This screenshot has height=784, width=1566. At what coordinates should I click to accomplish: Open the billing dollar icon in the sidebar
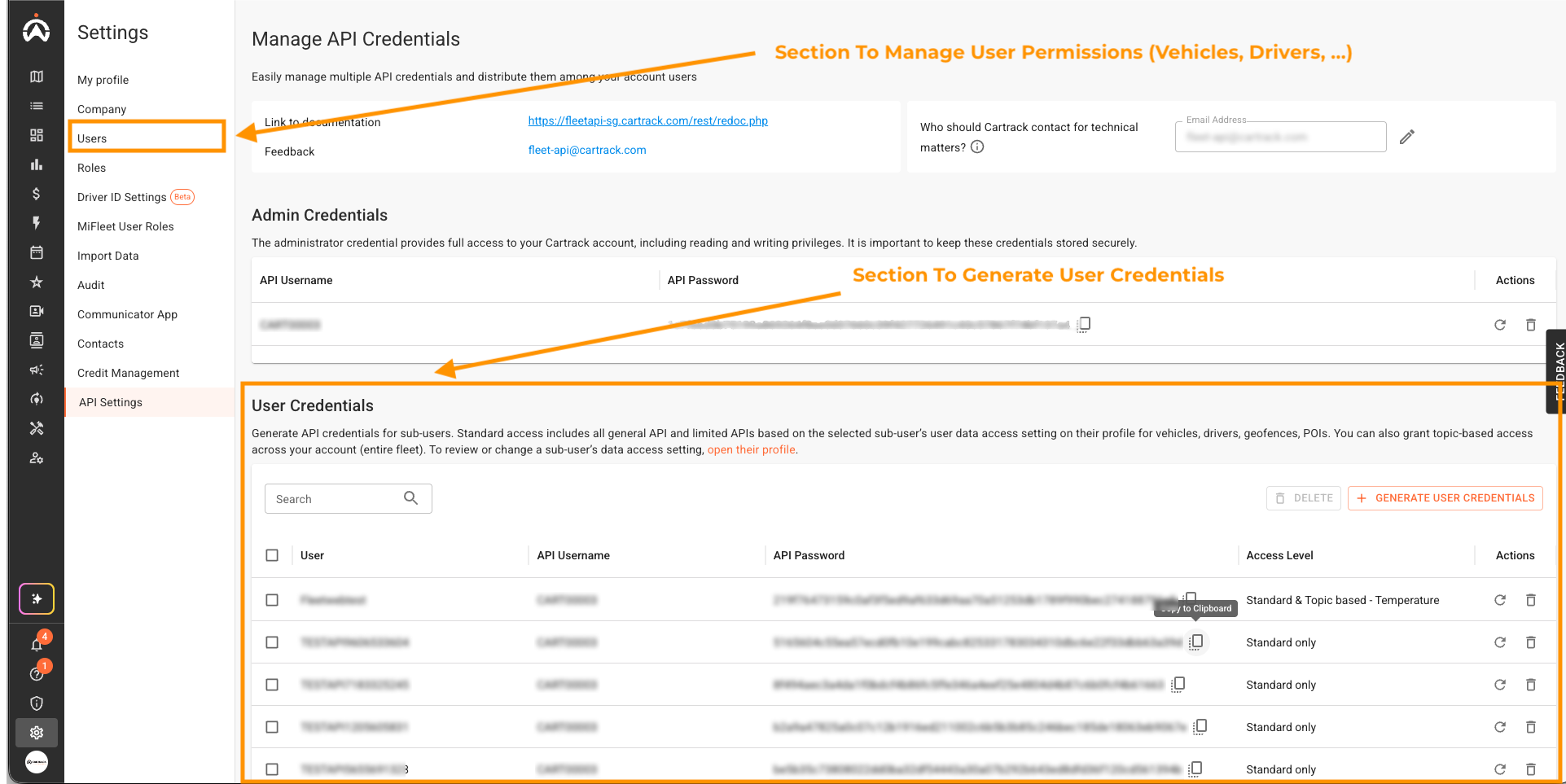click(x=36, y=194)
